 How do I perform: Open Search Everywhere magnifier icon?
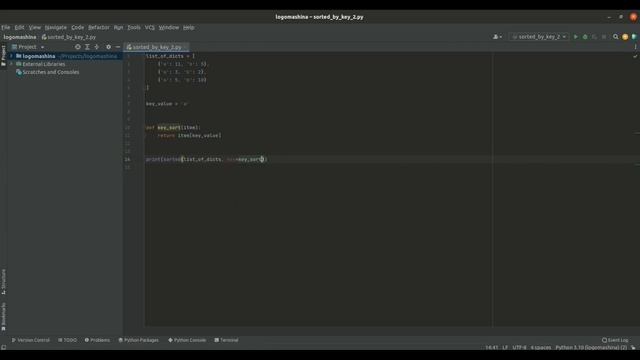616,37
